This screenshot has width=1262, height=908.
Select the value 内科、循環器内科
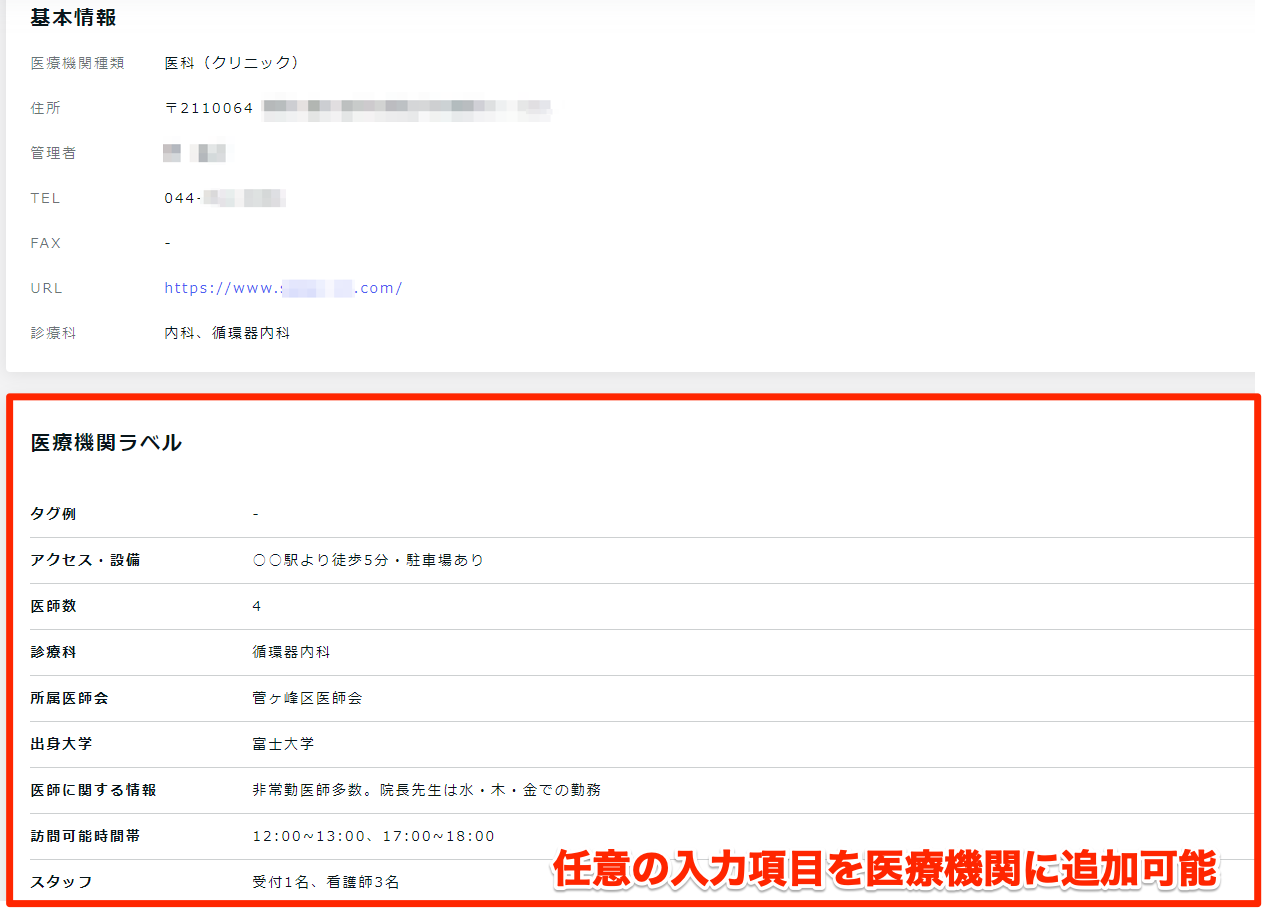227,333
